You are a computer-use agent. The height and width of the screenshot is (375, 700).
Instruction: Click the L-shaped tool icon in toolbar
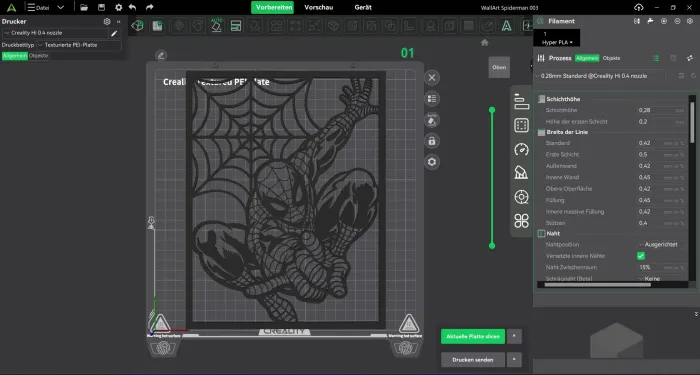[410, 26]
